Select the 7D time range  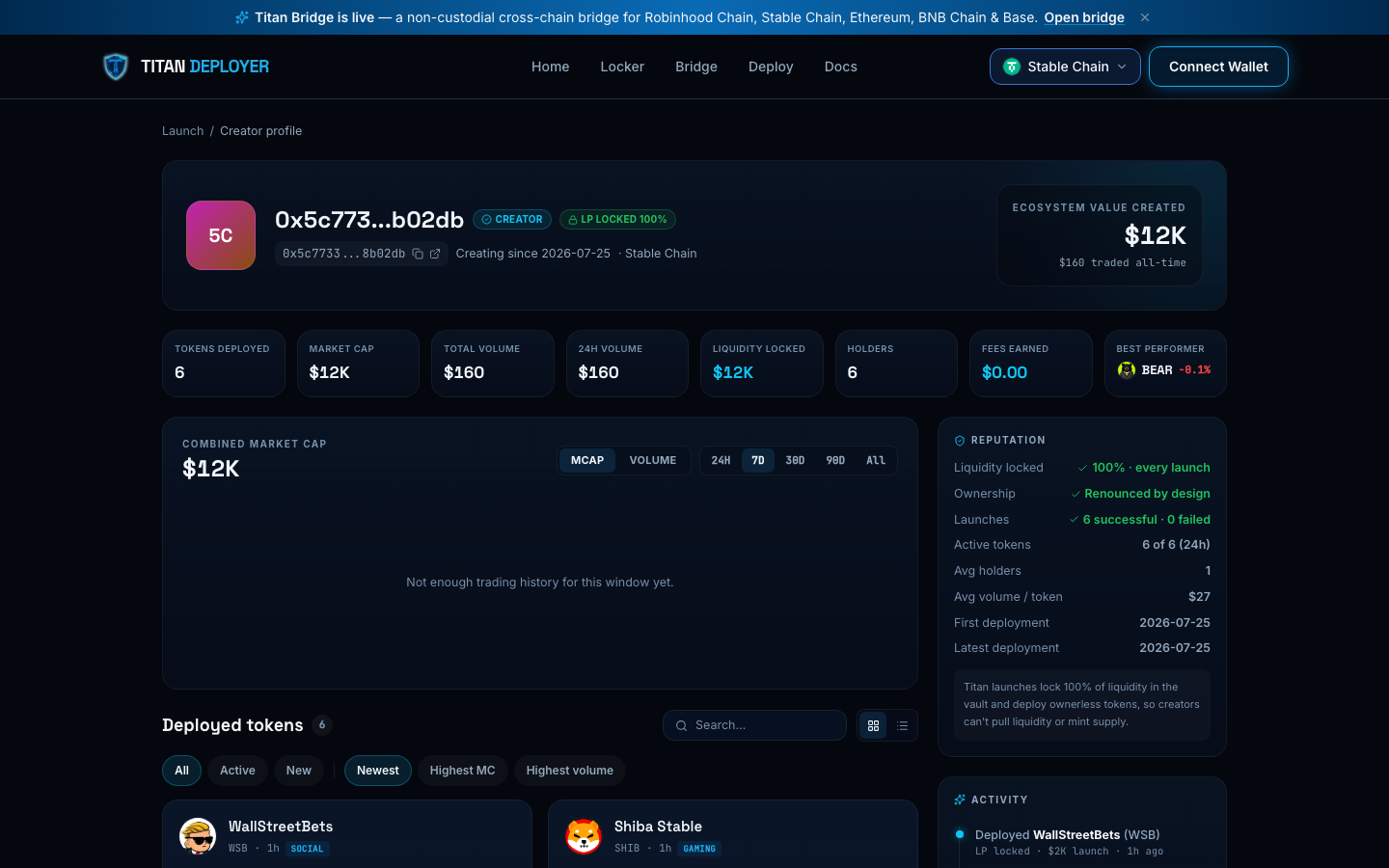pyautogui.click(x=758, y=461)
